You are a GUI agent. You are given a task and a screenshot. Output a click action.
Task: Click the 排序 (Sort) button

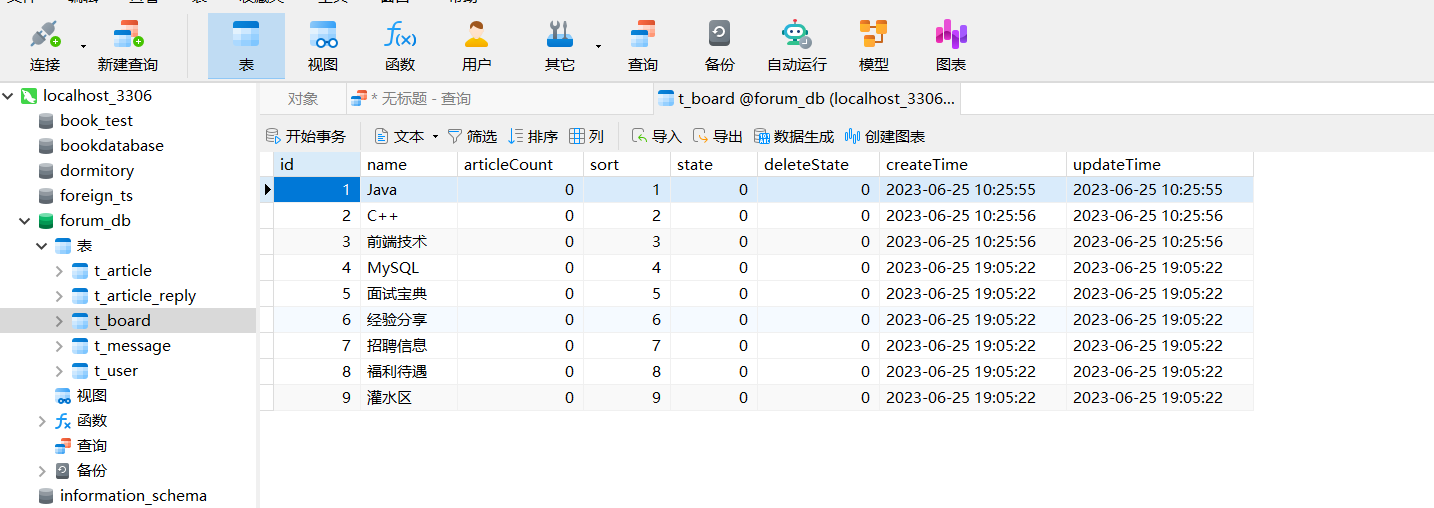[533, 136]
